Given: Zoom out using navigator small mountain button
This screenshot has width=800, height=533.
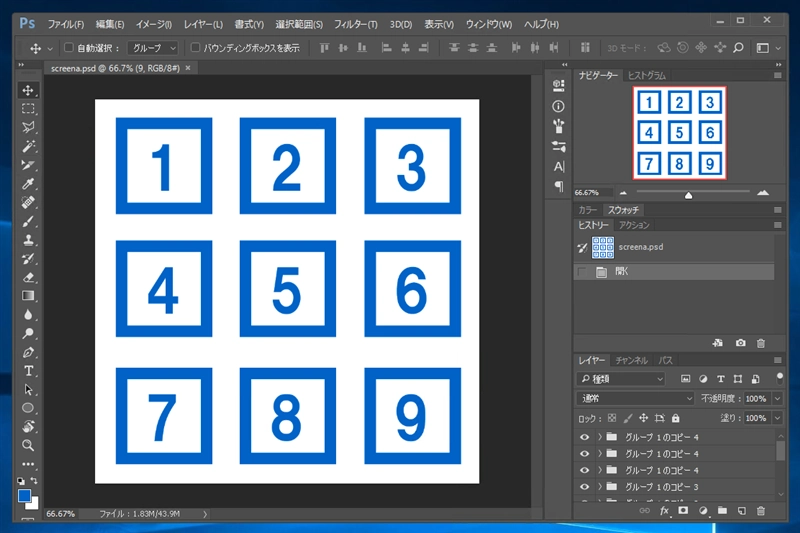Looking at the screenshot, I should click(623, 193).
